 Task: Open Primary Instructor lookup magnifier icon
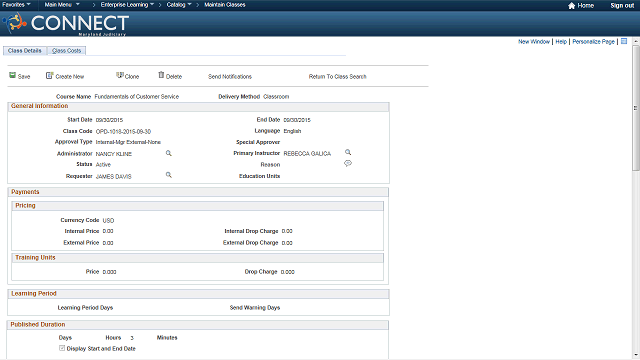(x=348, y=152)
